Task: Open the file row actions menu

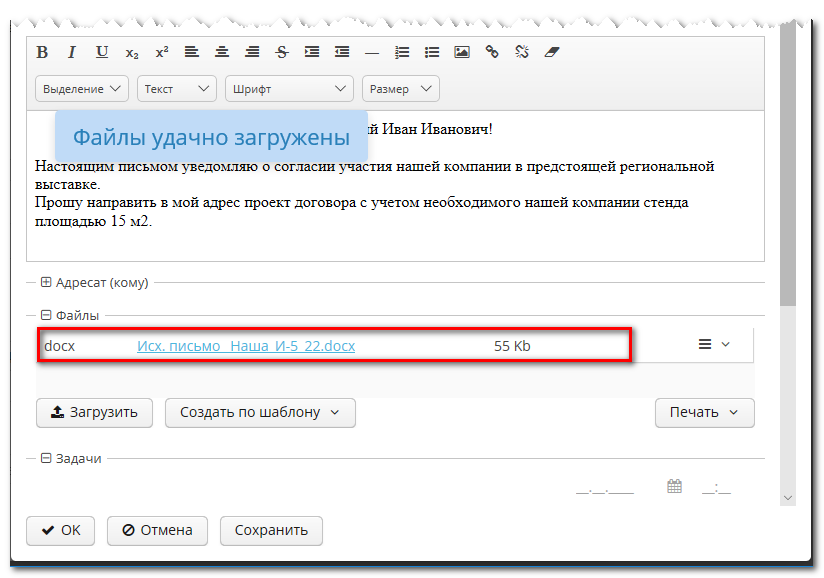Action: 714,345
